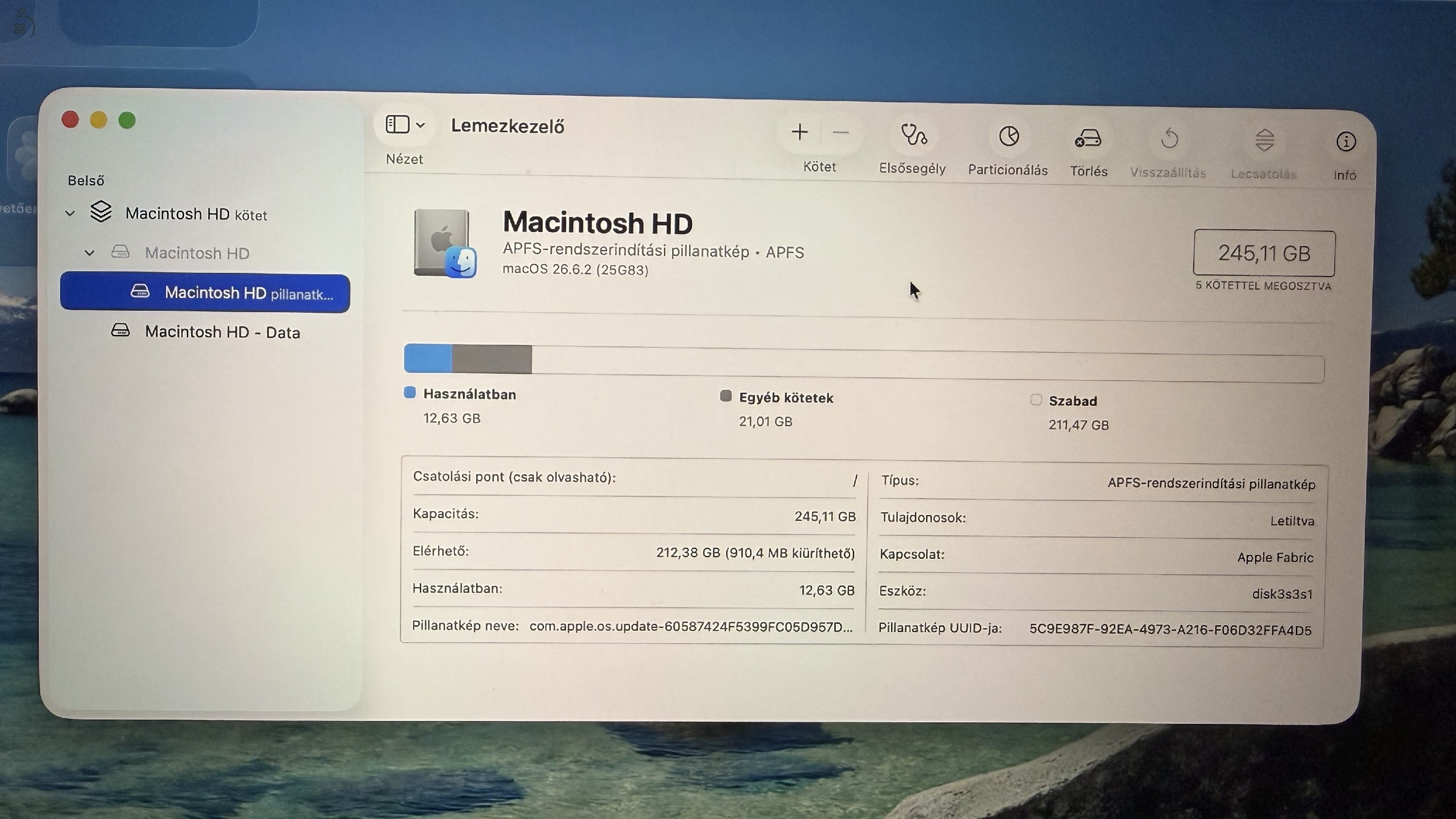
Task: Click the grey Egyéb kötetek legend swatch
Action: (x=726, y=396)
